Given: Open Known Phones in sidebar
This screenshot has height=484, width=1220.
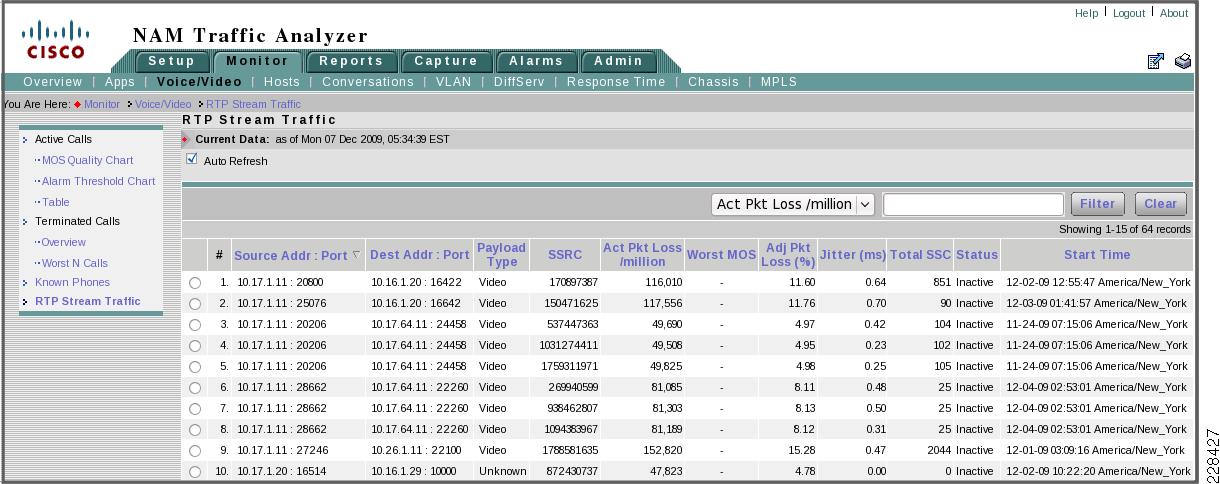Looking at the screenshot, I should click(x=73, y=282).
